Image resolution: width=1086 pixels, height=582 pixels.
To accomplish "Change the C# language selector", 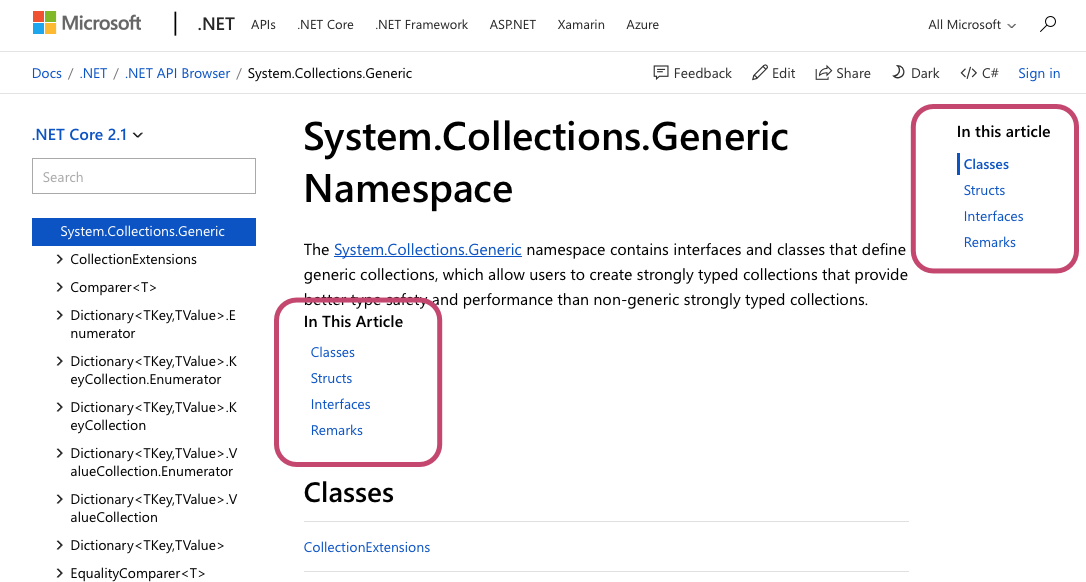I will point(979,73).
